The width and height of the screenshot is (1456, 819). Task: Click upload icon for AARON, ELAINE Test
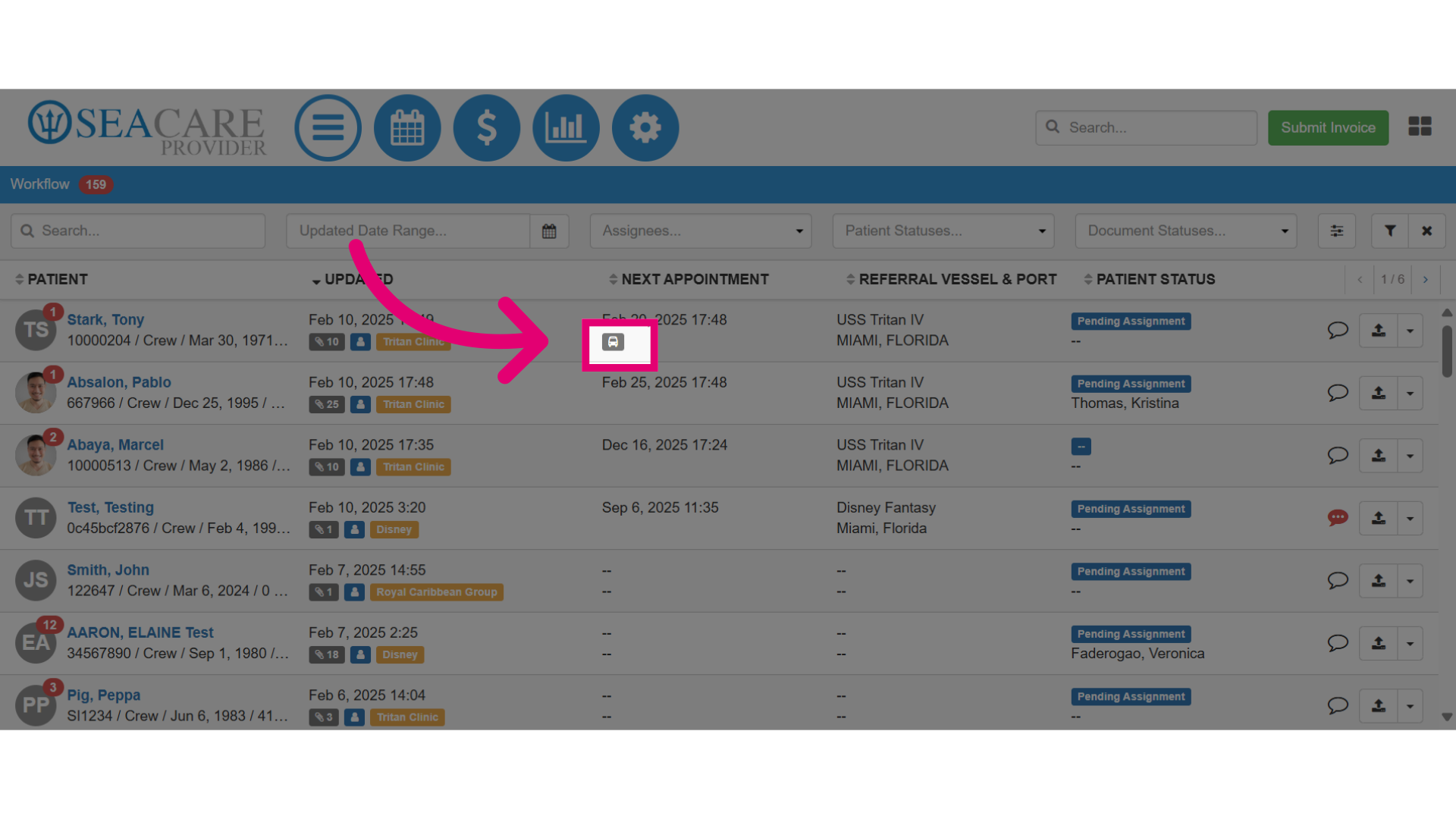1379,643
